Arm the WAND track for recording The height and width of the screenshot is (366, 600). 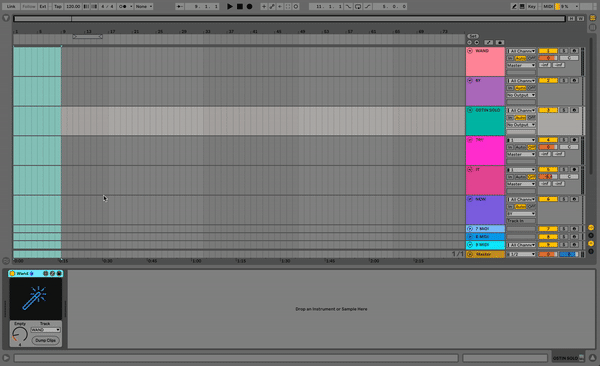(x=574, y=51)
